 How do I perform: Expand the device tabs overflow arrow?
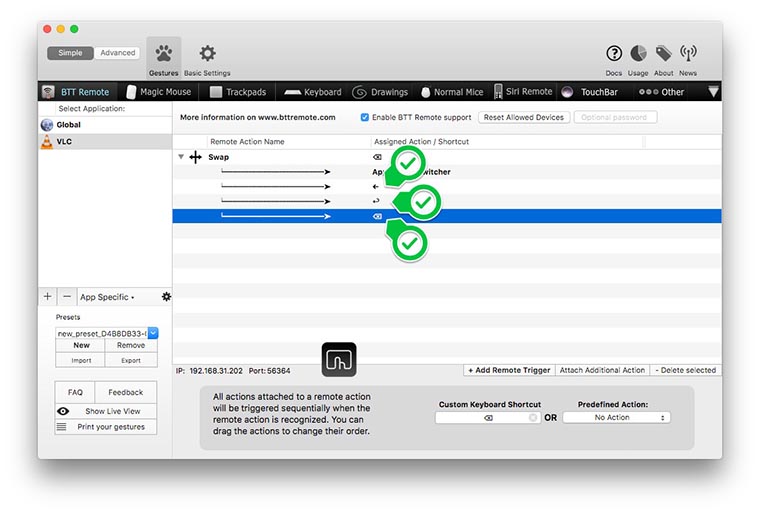(713, 92)
